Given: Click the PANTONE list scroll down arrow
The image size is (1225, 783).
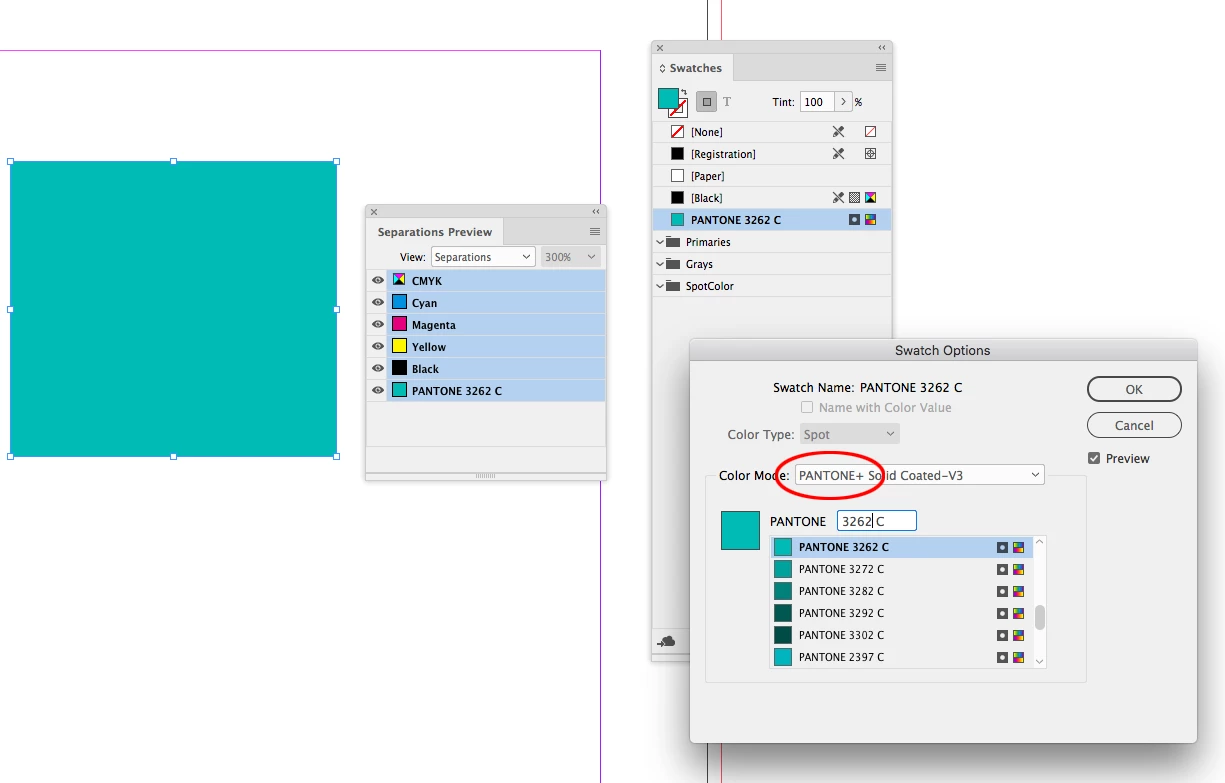Looking at the screenshot, I should pos(1040,661).
